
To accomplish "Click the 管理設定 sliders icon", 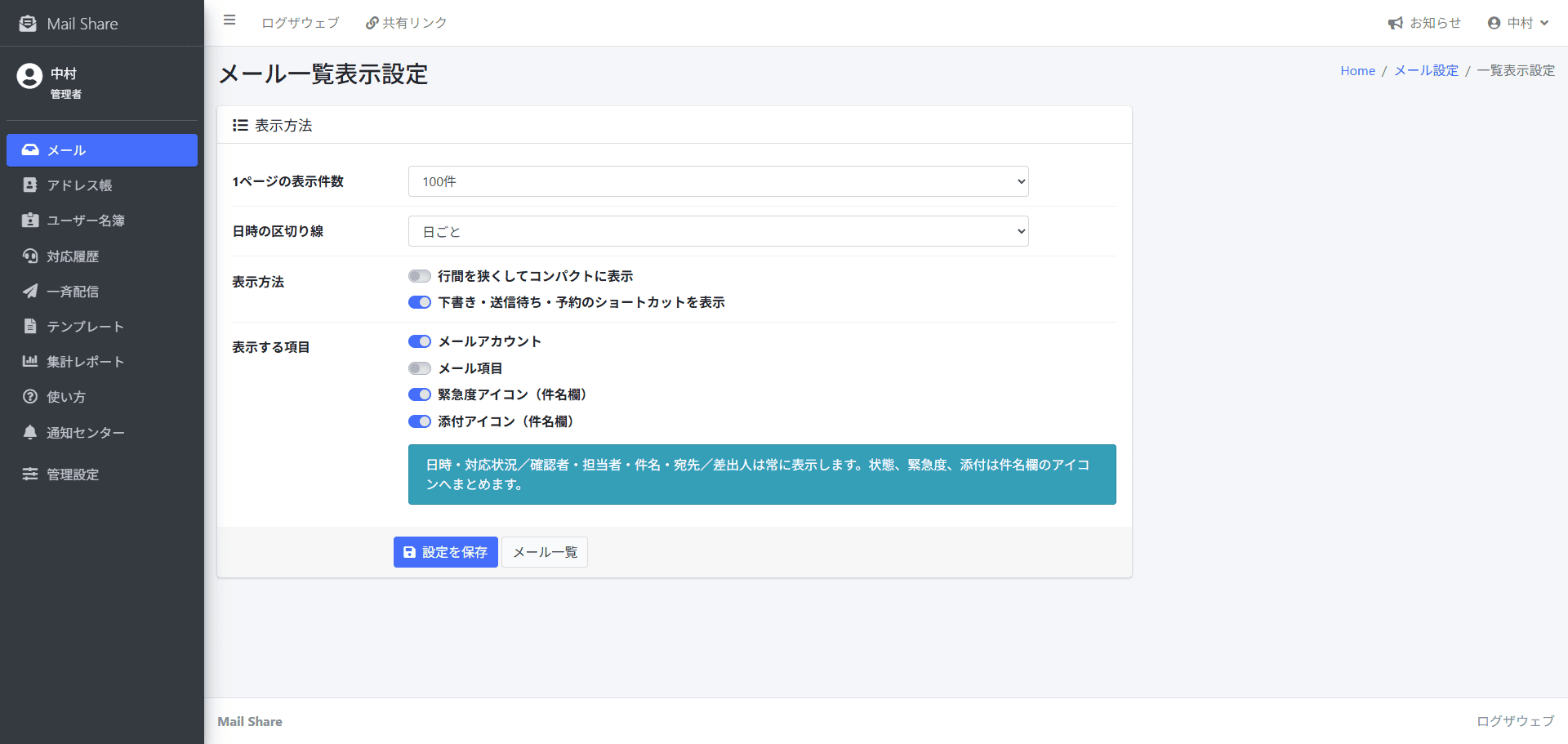I will click(x=30, y=474).
